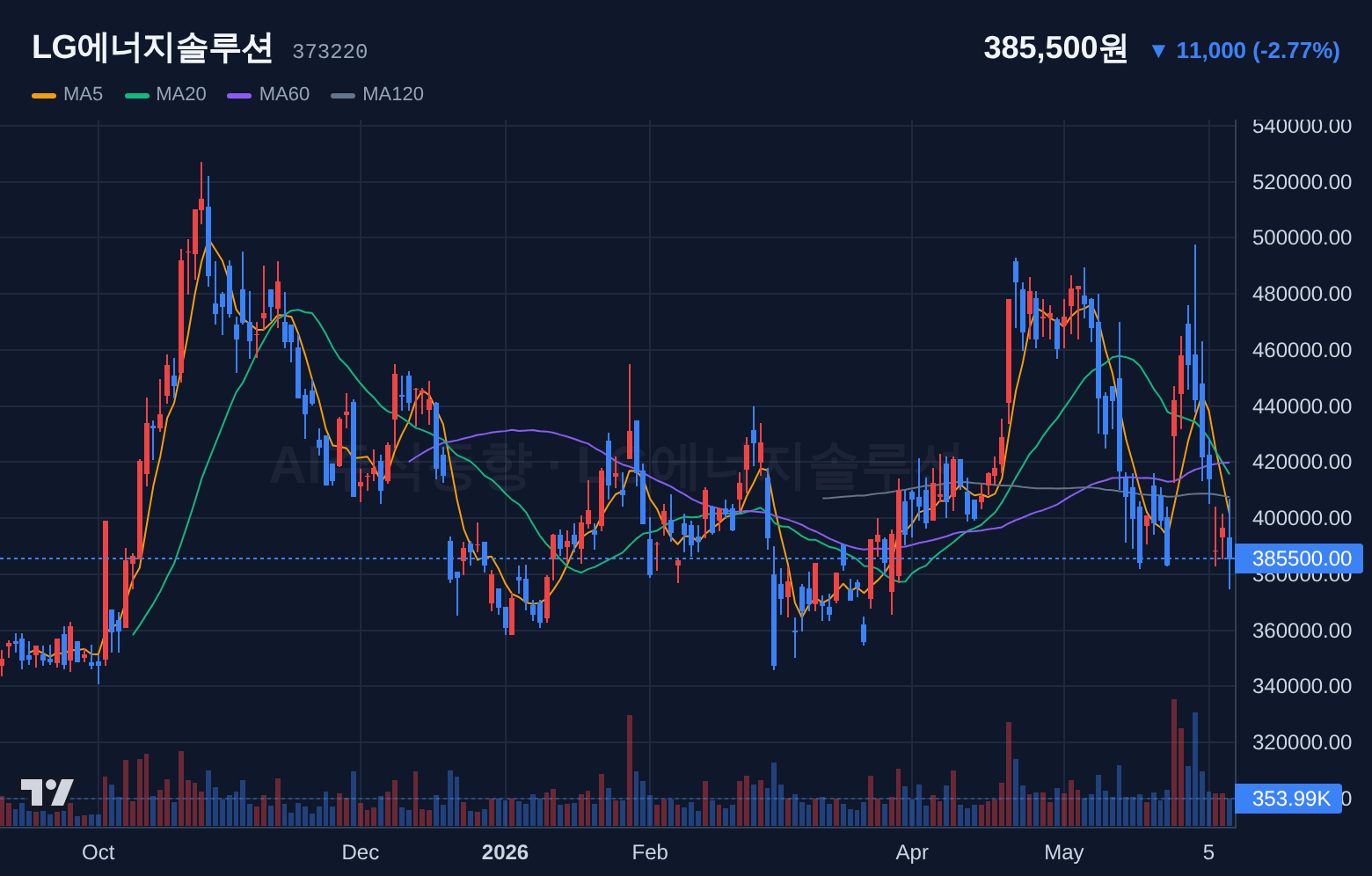This screenshot has height=876, width=1372.
Task: Click the 480000.00 price axis label
Action: click(1302, 294)
